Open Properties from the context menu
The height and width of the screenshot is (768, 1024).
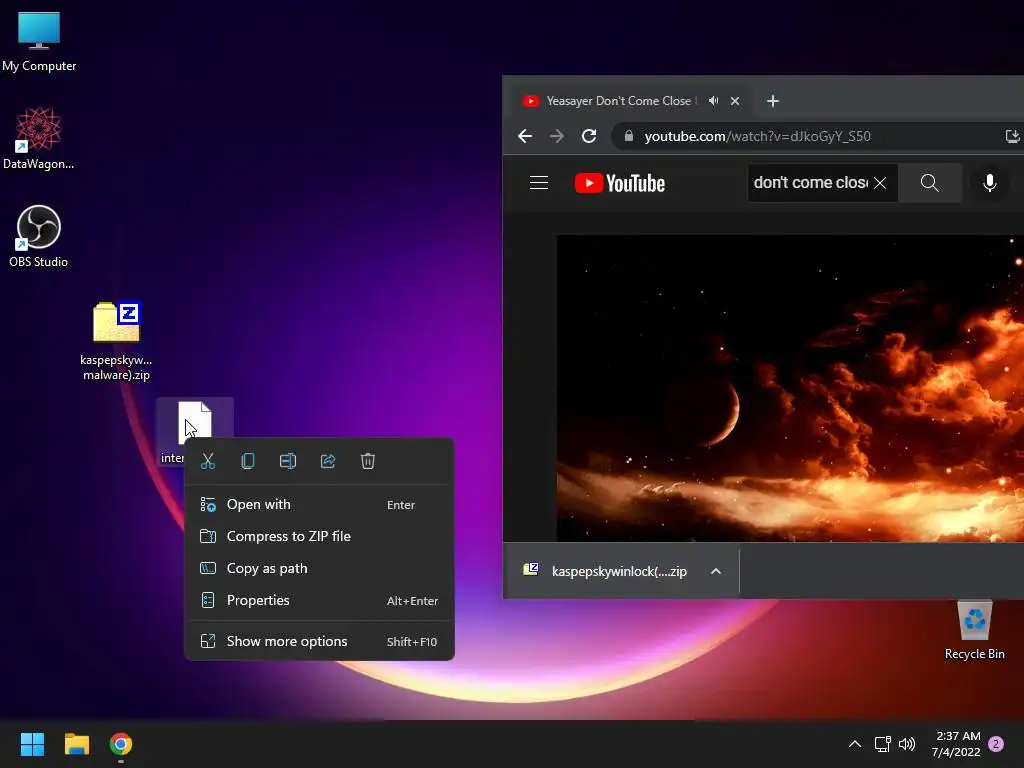click(319, 600)
